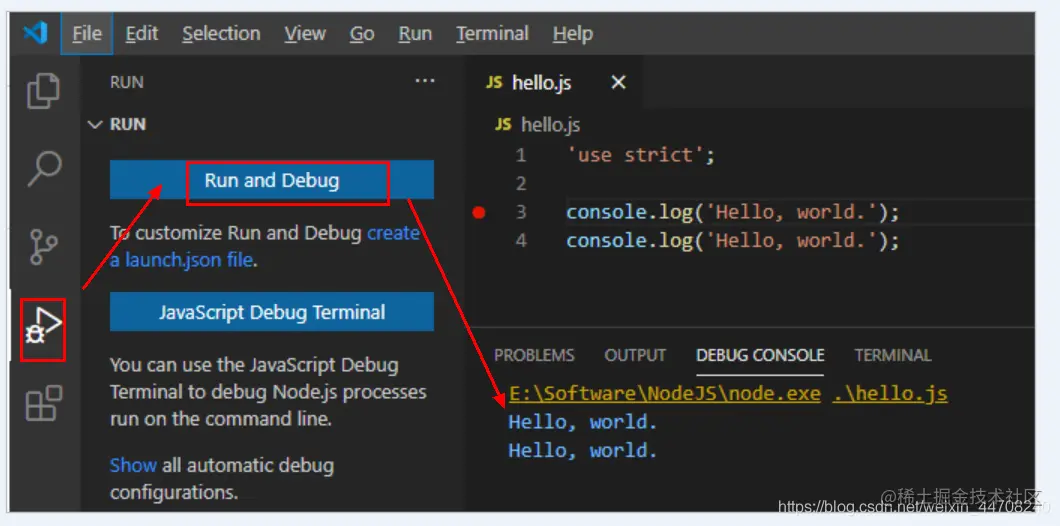Image resolution: width=1060 pixels, height=526 pixels.
Task: Click the 'use strict' code on line 1
Action: pyautogui.click(x=641, y=155)
